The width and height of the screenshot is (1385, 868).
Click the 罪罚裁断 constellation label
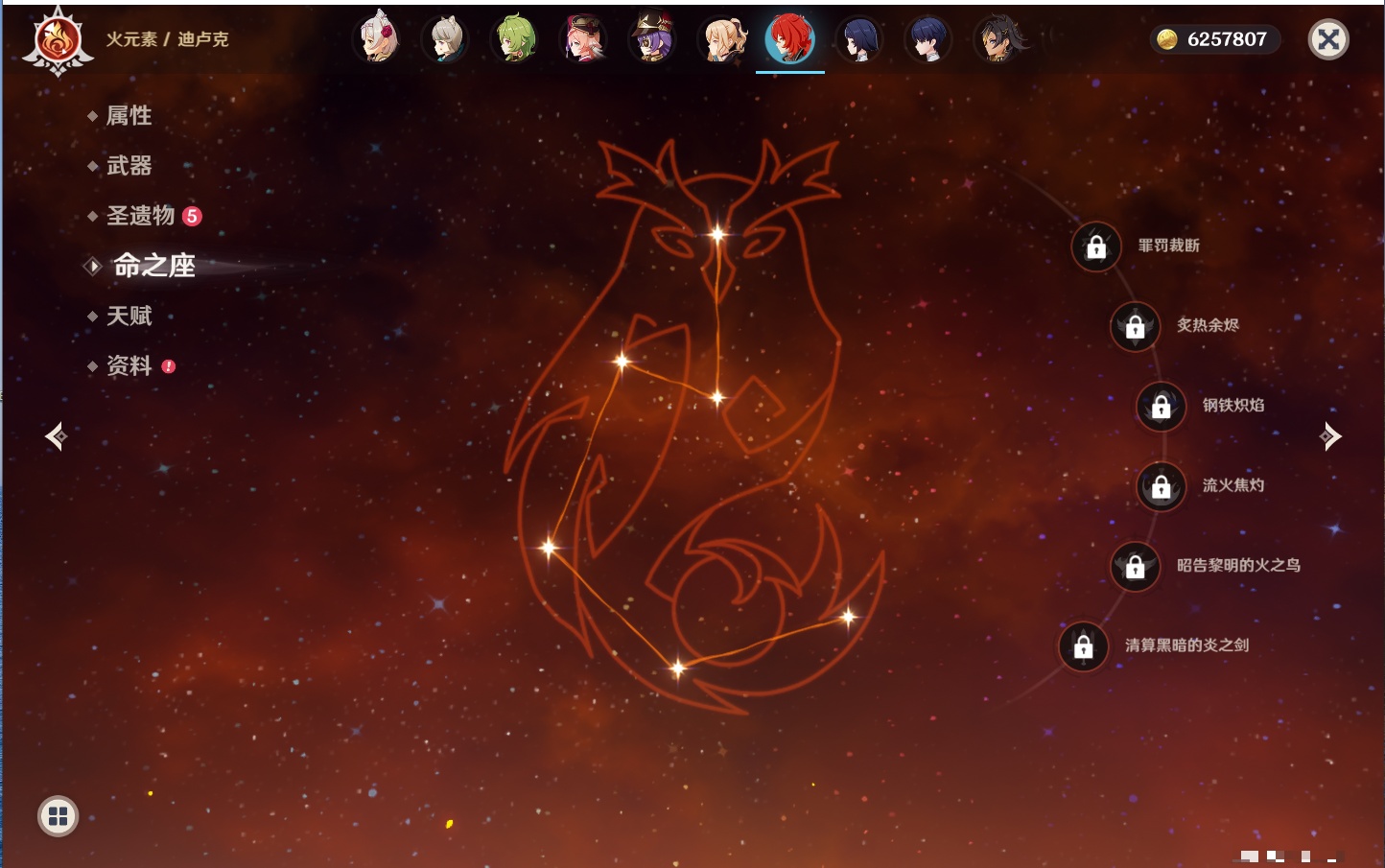[x=1168, y=246]
